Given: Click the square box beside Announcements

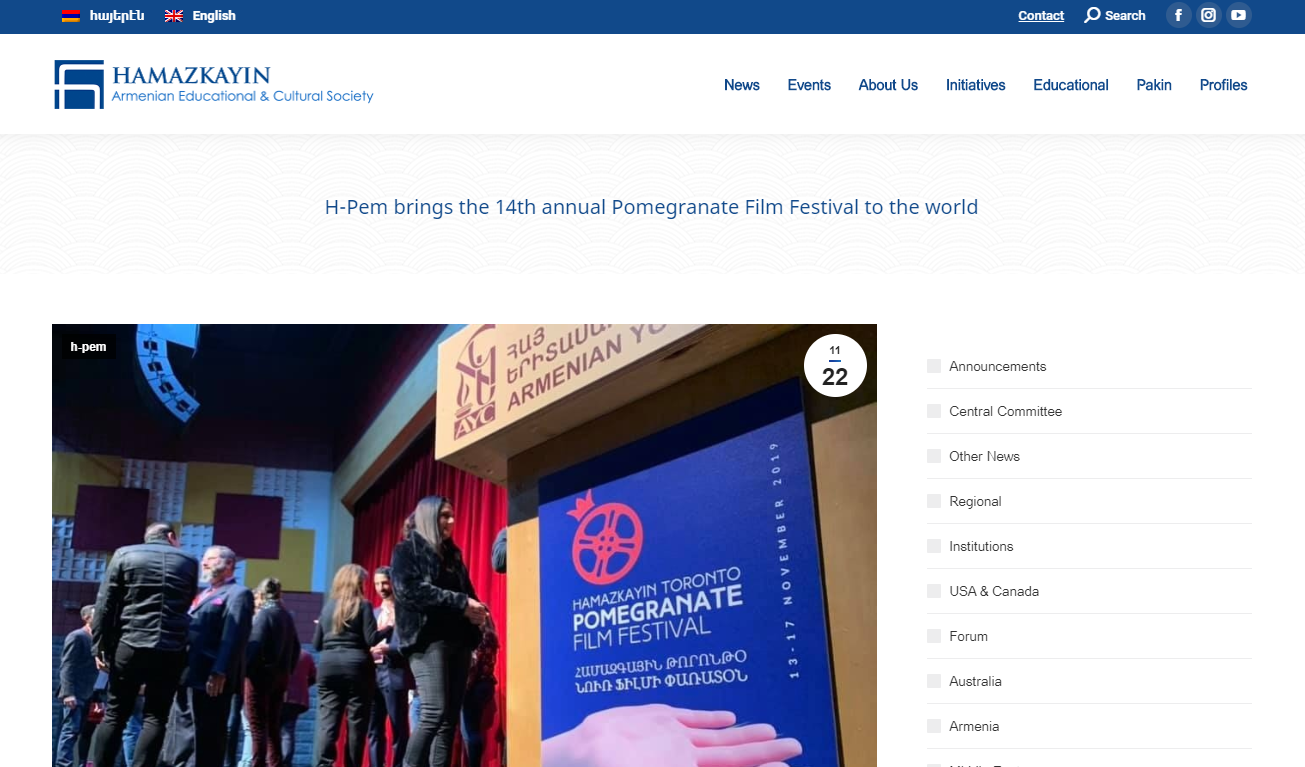Looking at the screenshot, I should (934, 366).
